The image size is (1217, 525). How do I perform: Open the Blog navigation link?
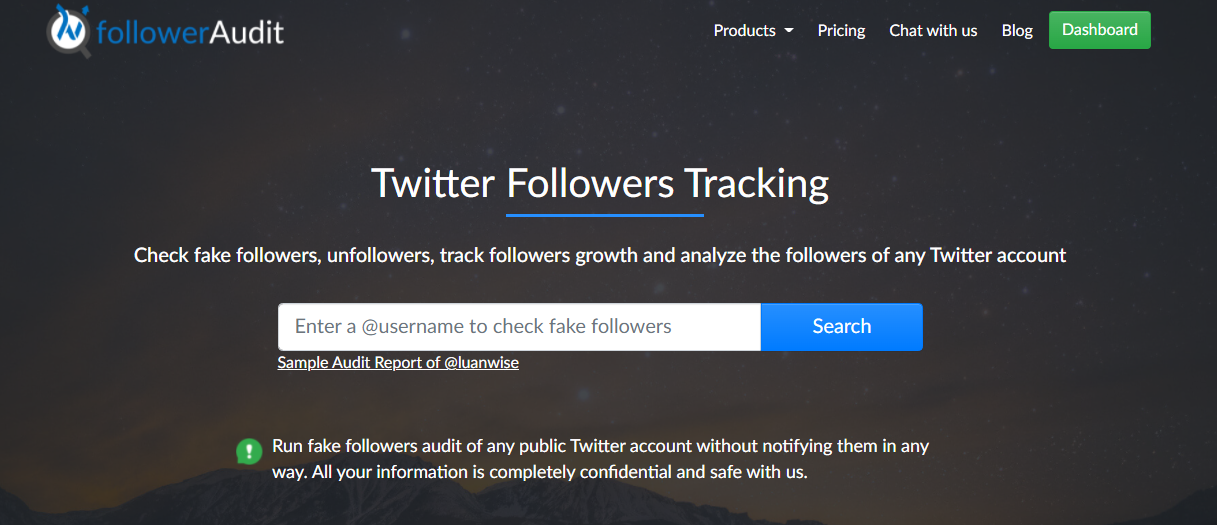pos(1017,30)
